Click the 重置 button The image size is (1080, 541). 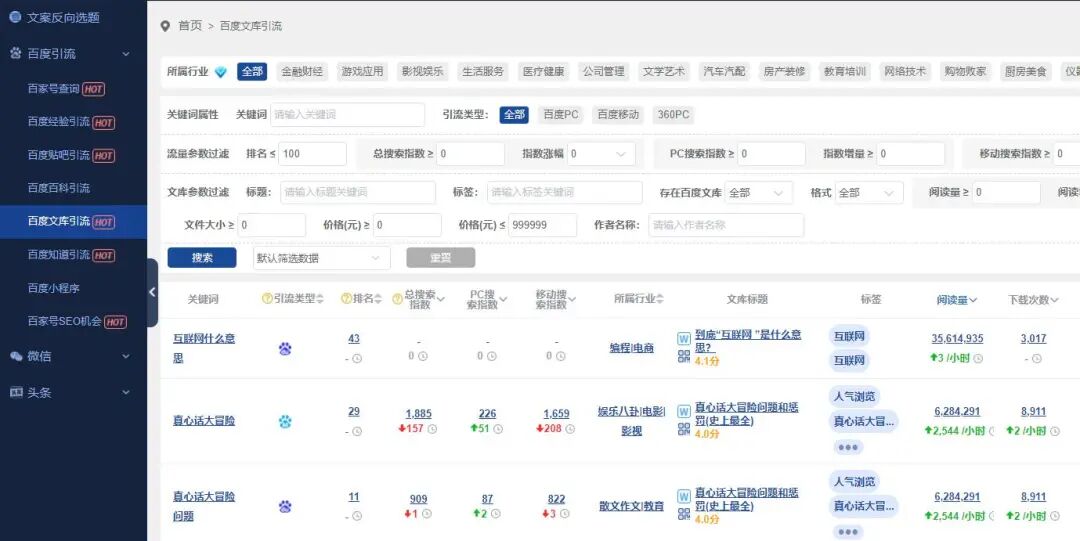click(441, 258)
